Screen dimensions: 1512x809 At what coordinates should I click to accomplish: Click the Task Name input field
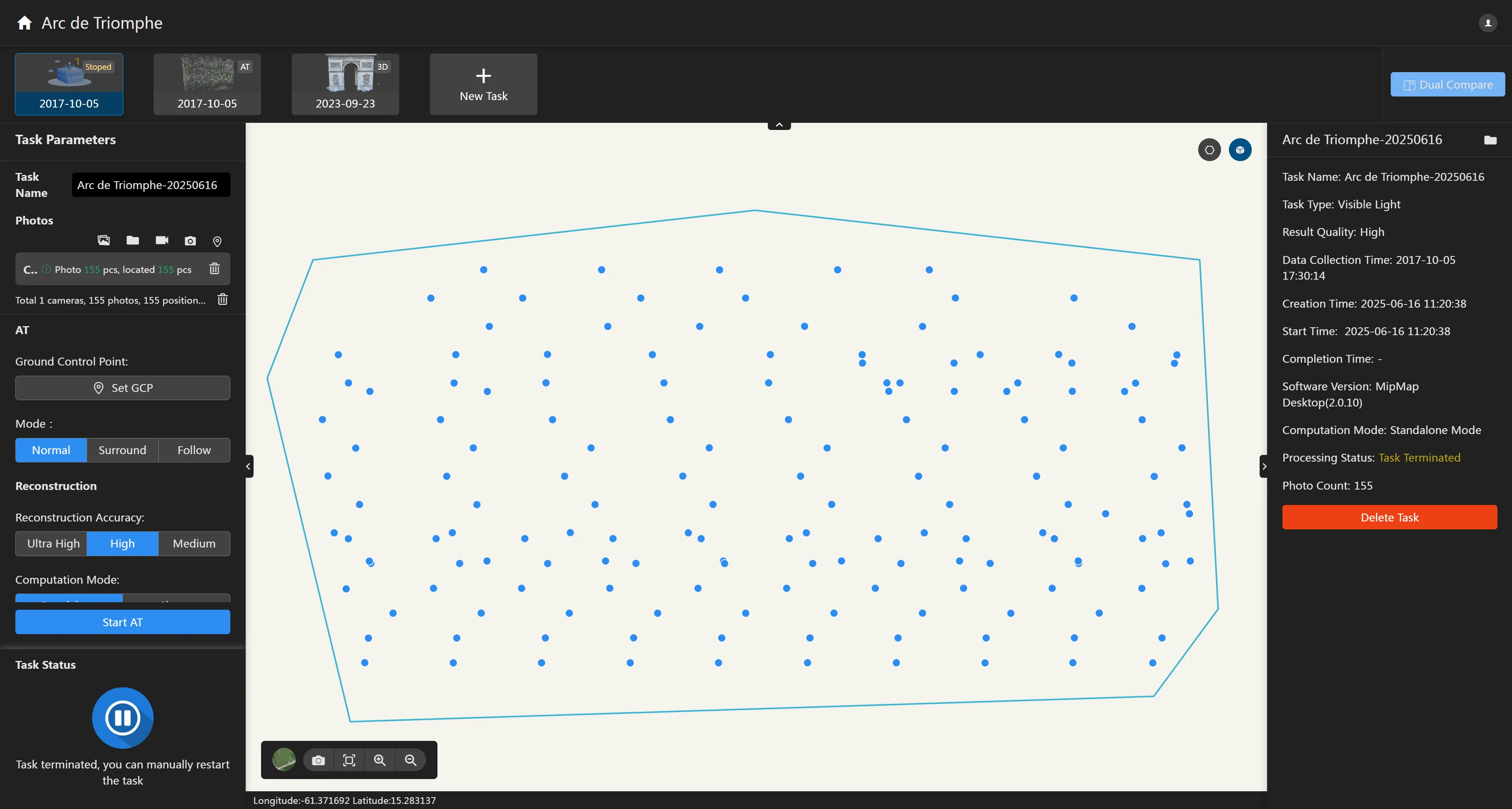pyautogui.click(x=150, y=185)
